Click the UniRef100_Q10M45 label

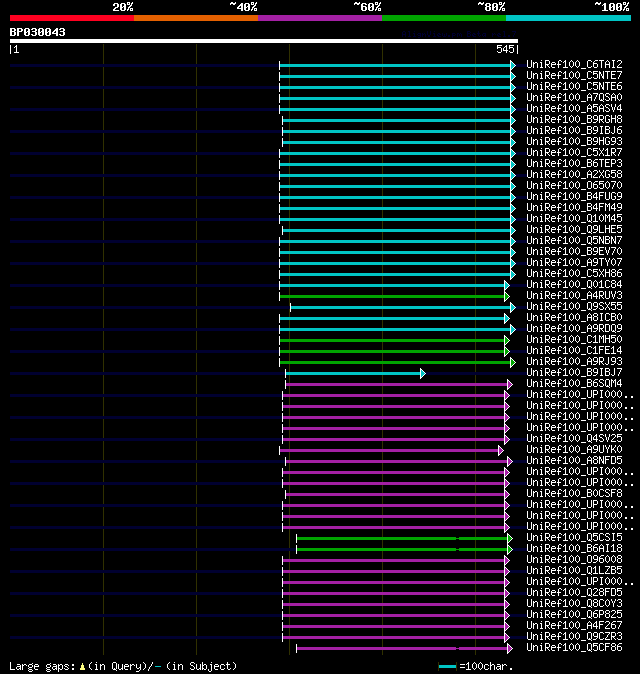coord(574,218)
